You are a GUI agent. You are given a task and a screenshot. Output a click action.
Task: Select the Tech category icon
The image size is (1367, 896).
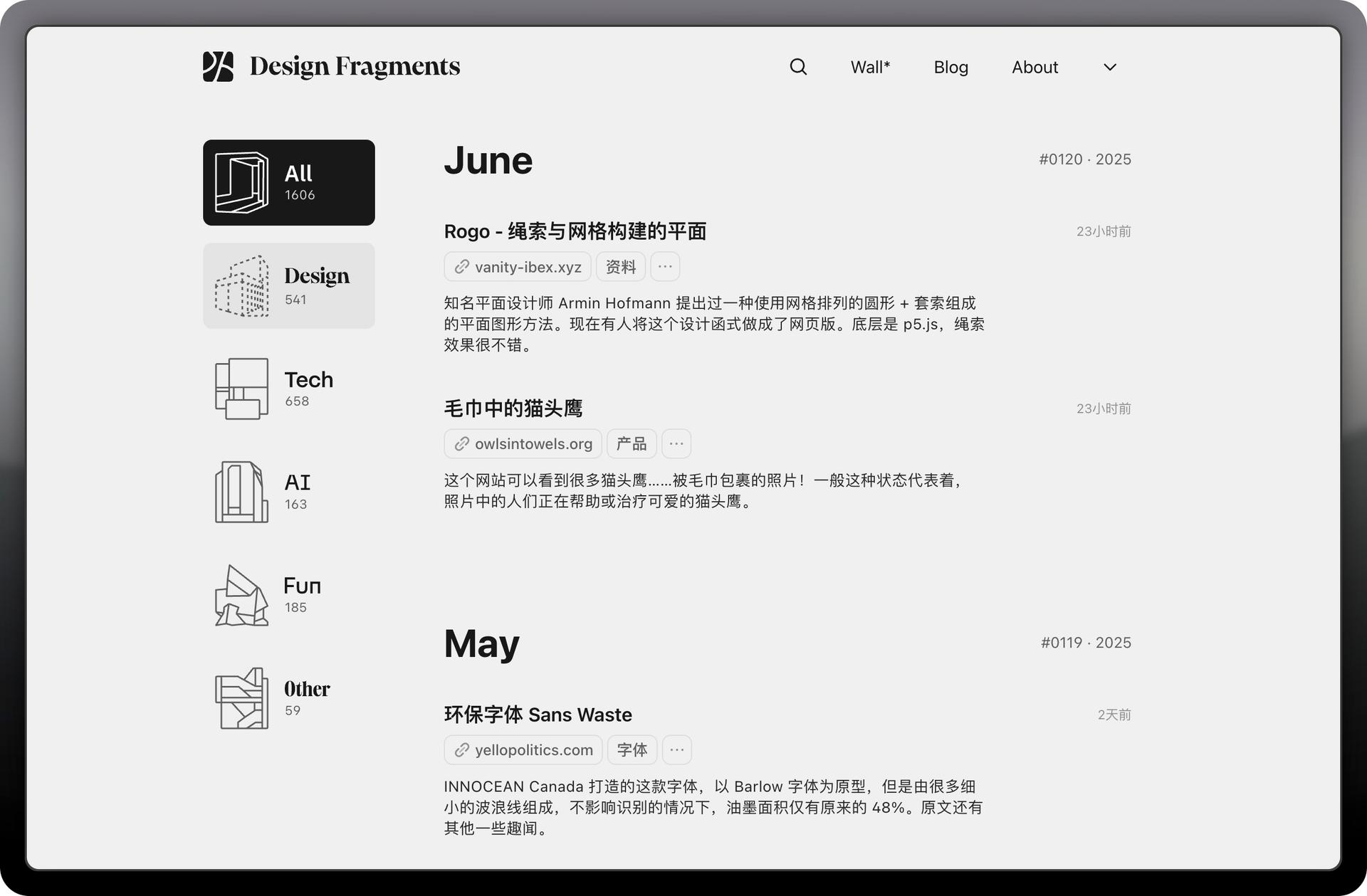242,389
